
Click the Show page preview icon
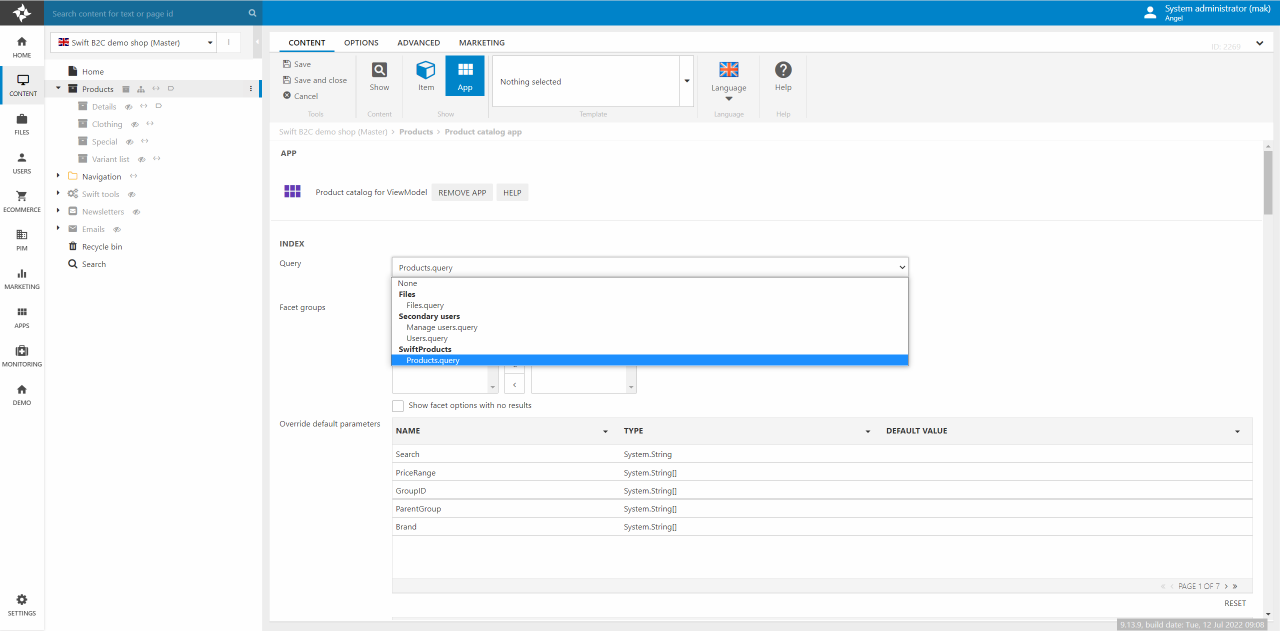click(380, 75)
